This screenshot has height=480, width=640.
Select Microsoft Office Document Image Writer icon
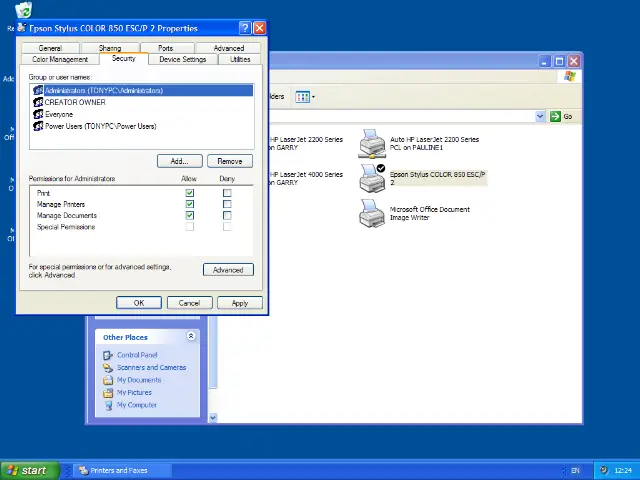click(x=372, y=213)
